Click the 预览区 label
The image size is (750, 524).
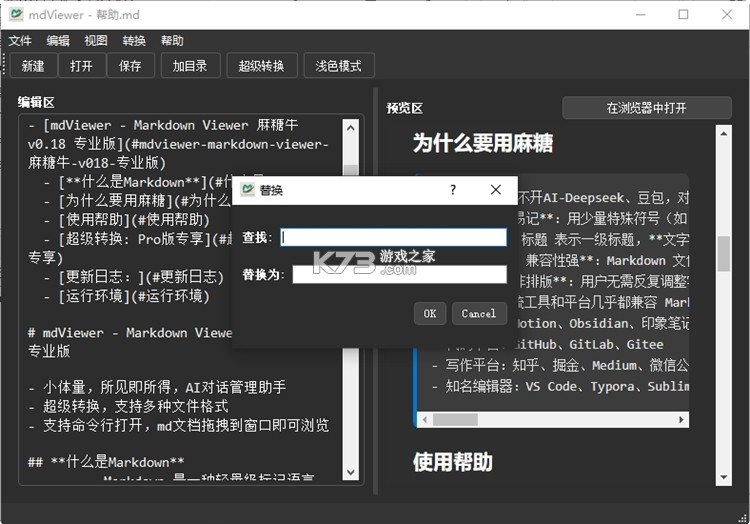click(x=405, y=108)
